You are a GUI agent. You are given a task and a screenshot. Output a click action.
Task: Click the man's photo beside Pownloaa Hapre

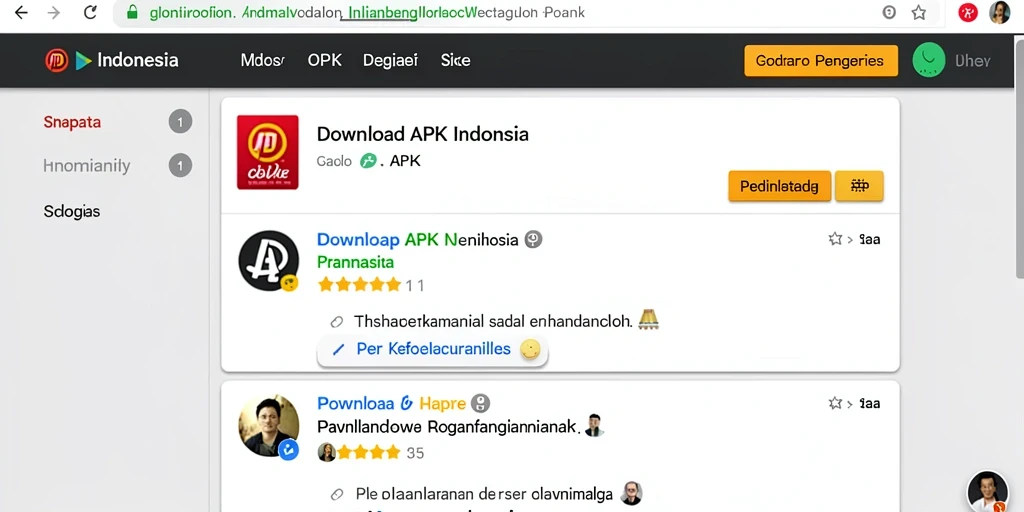(x=268, y=425)
